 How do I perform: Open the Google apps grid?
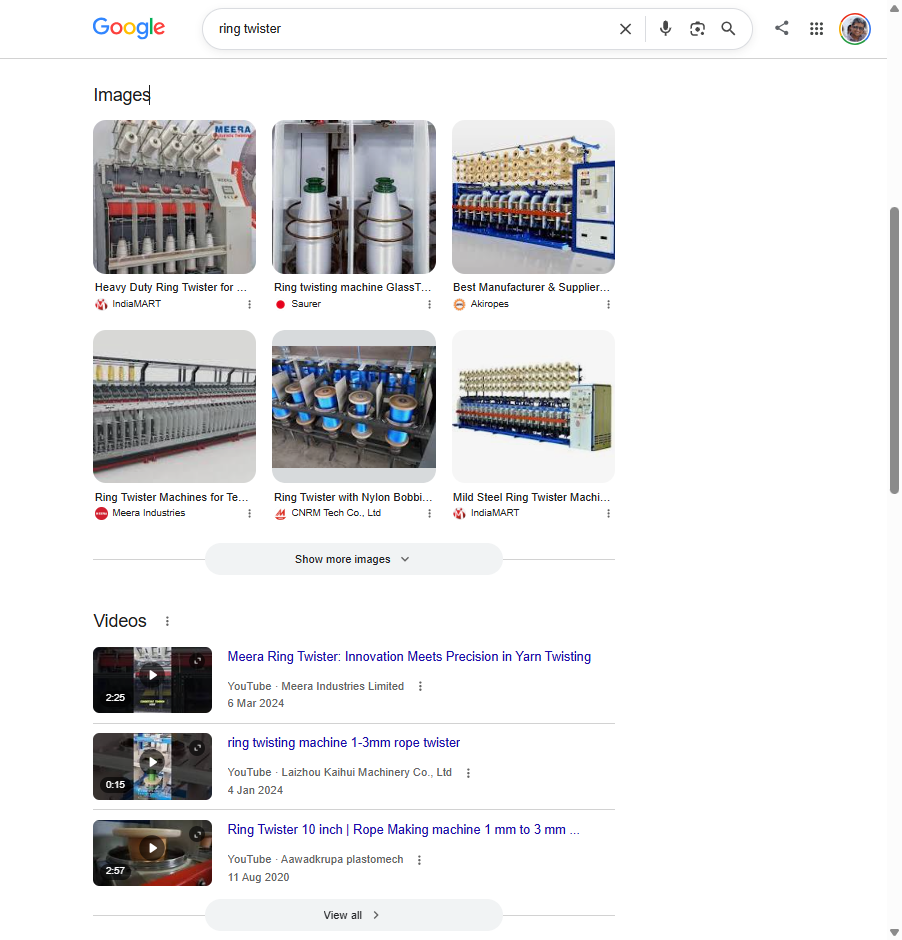pos(816,29)
